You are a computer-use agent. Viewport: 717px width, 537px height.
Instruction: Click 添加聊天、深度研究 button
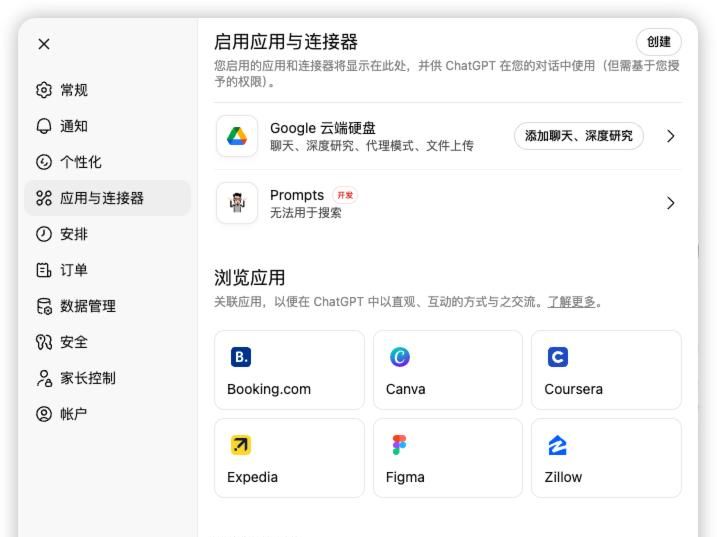(x=578, y=136)
